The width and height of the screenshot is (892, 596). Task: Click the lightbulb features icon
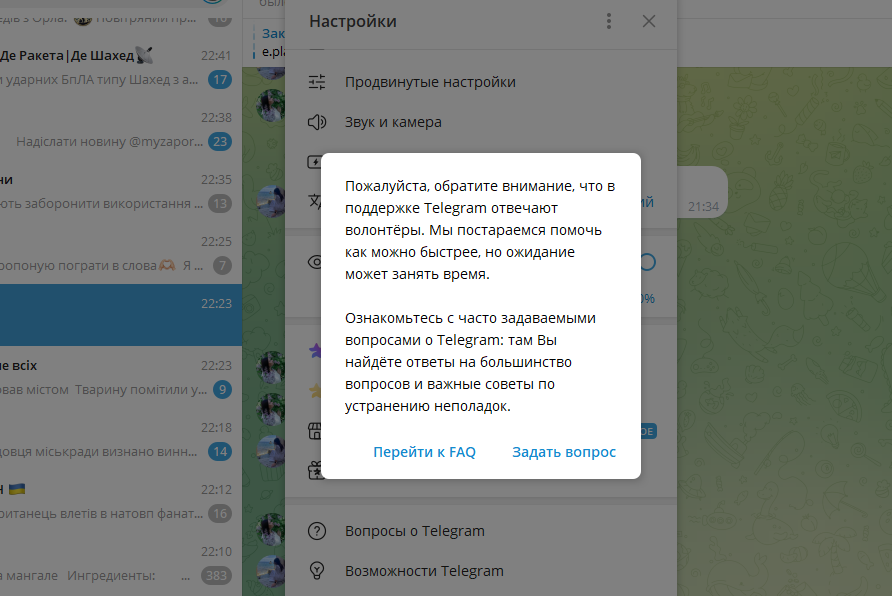[317, 570]
